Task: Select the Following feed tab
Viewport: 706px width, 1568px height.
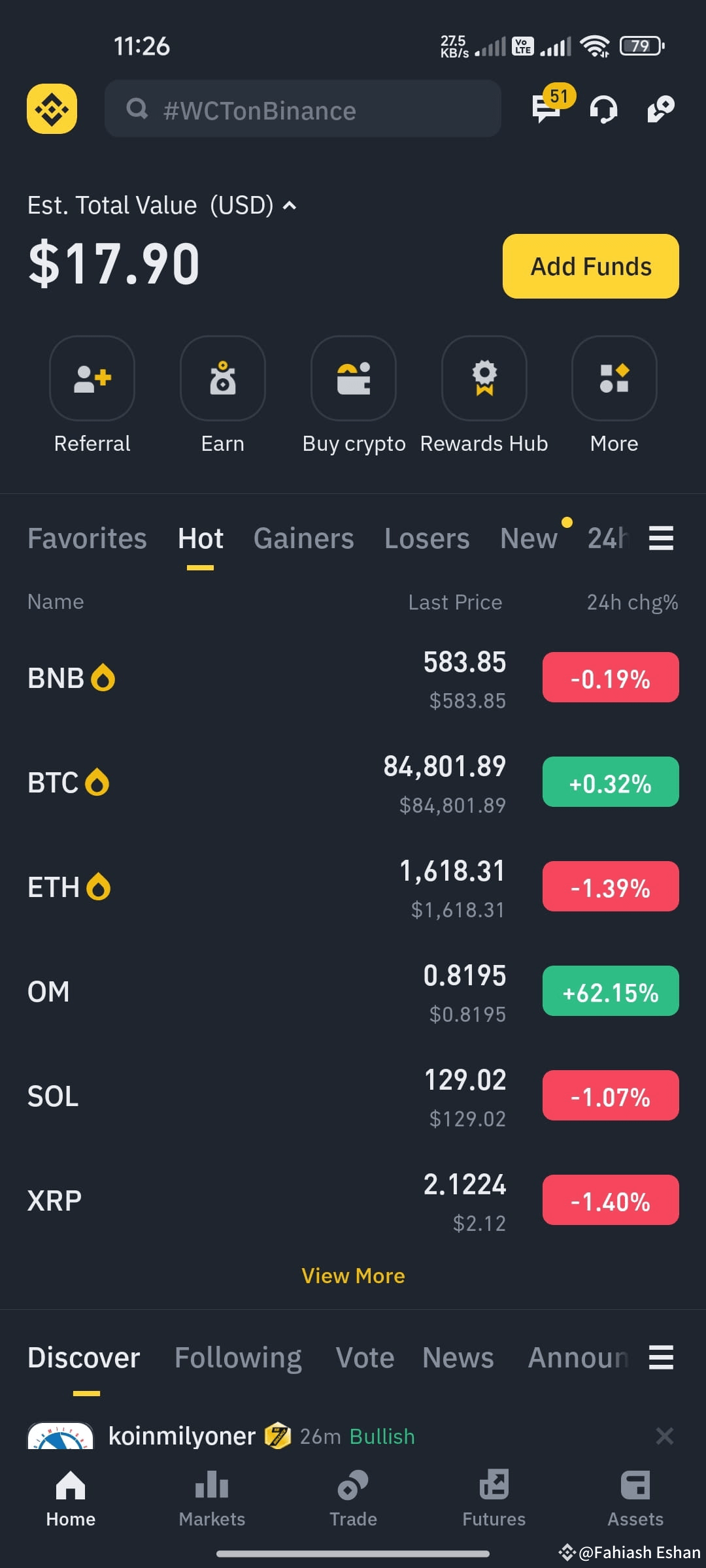Action: 238,1357
